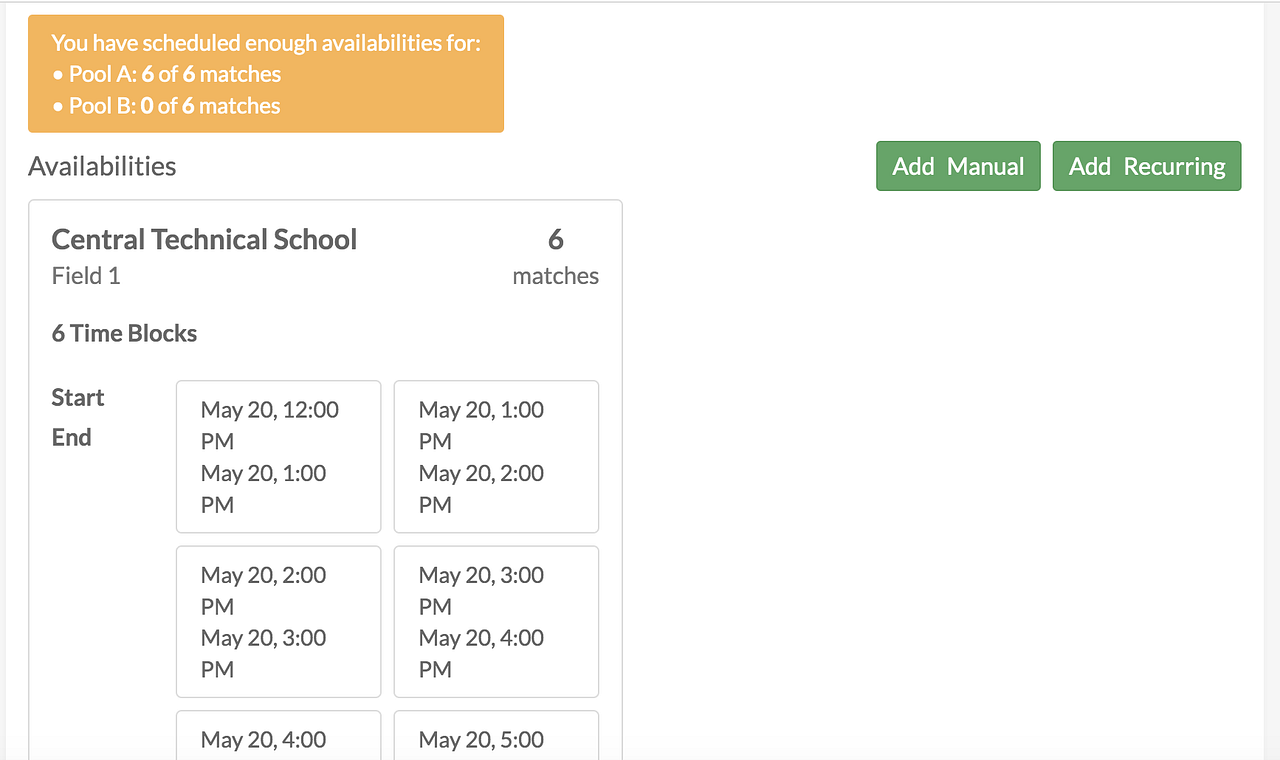
Task: Click the Central Technical School heading
Action: [x=204, y=240]
